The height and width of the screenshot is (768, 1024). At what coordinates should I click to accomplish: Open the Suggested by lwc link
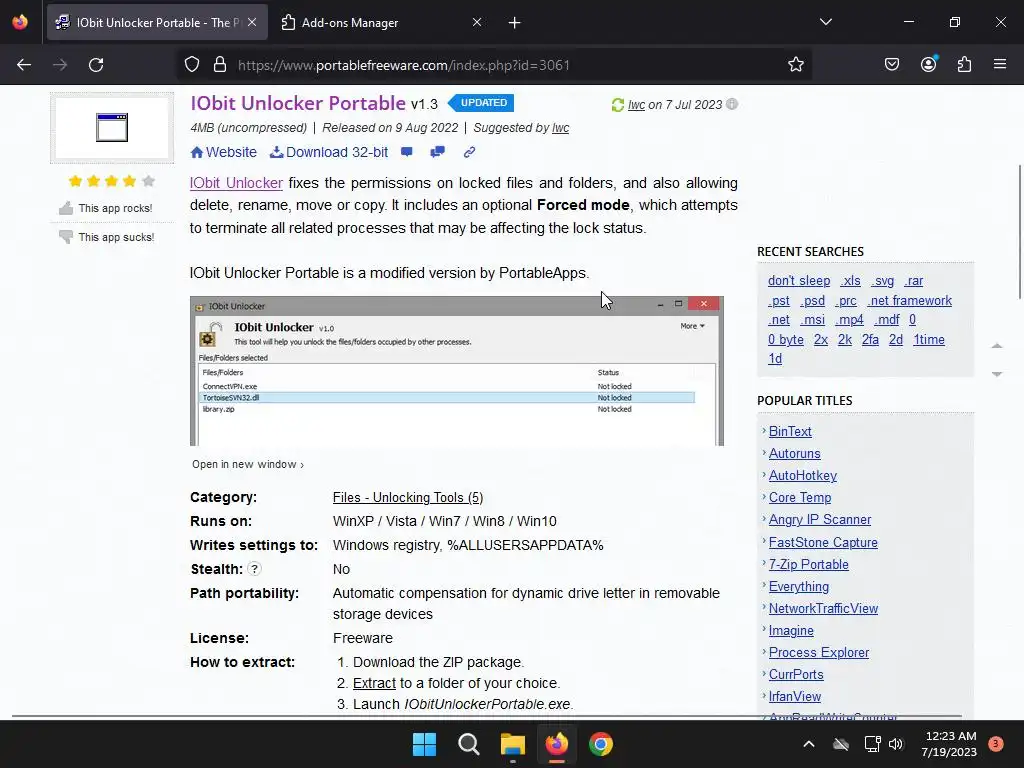point(560,128)
